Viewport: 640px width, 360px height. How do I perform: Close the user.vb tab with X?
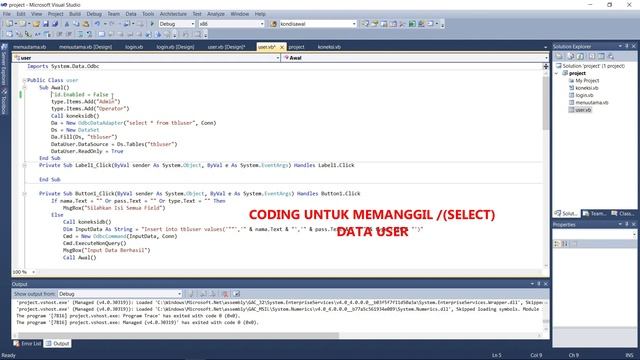pyautogui.click(x=282, y=47)
